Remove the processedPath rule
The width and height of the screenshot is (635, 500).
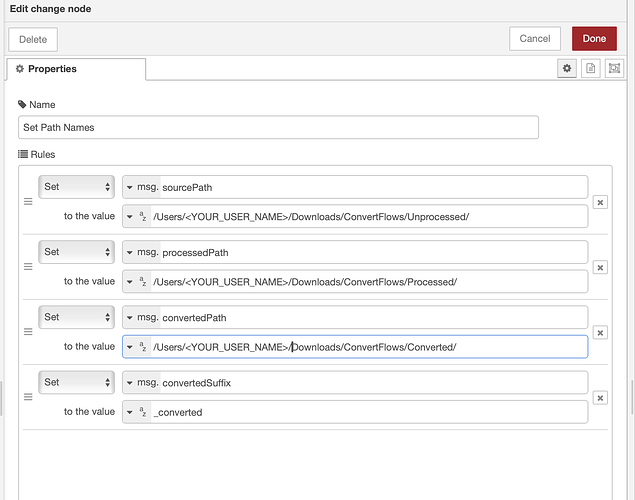point(600,267)
